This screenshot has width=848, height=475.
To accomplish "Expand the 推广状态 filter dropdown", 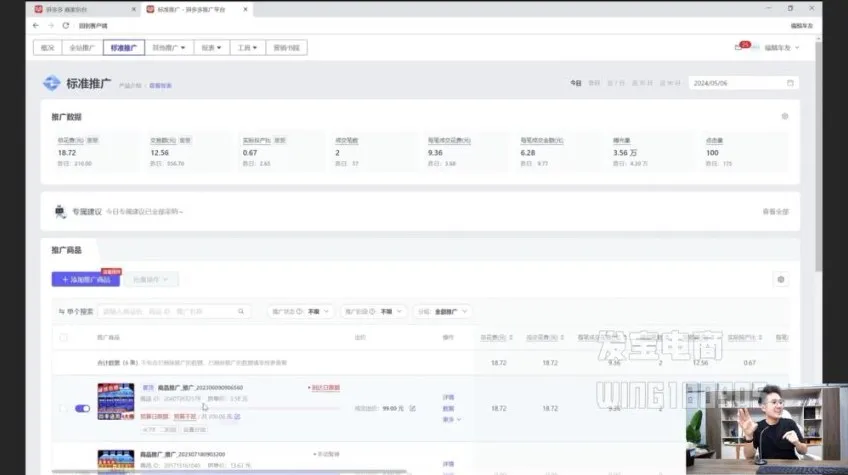I will point(300,312).
